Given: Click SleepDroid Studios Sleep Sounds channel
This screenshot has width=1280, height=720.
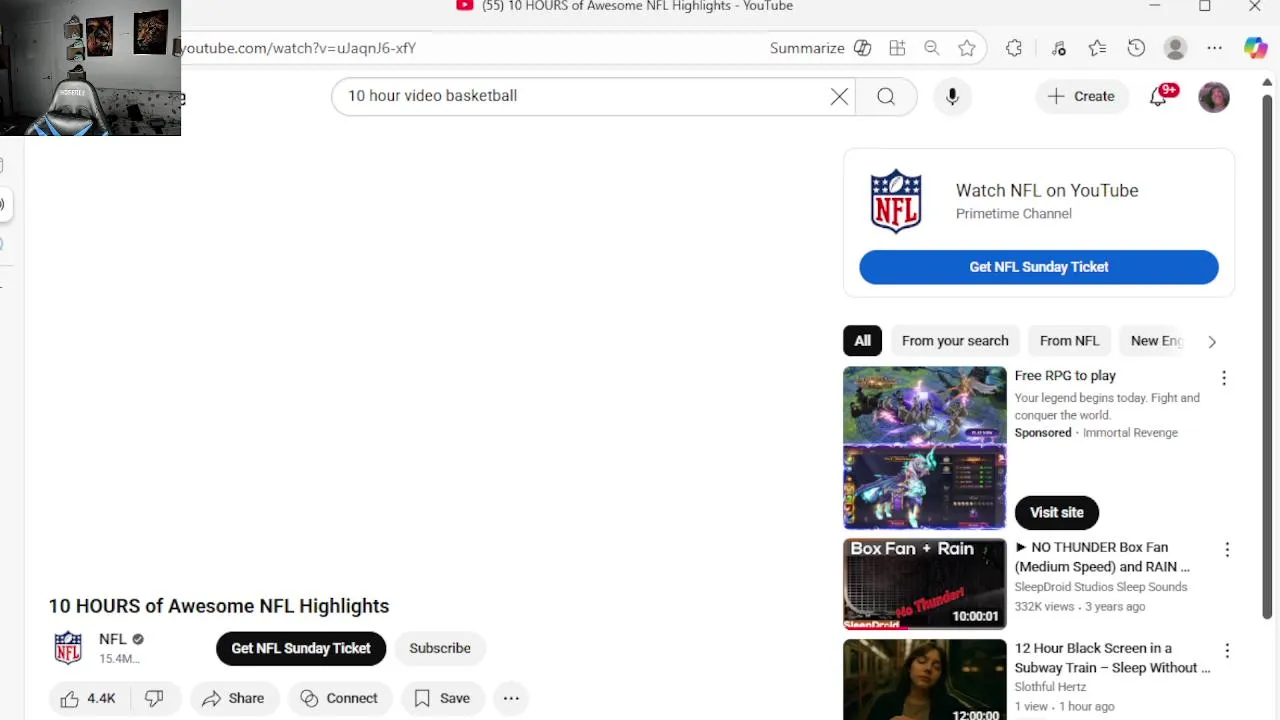Looking at the screenshot, I should (x=1101, y=587).
